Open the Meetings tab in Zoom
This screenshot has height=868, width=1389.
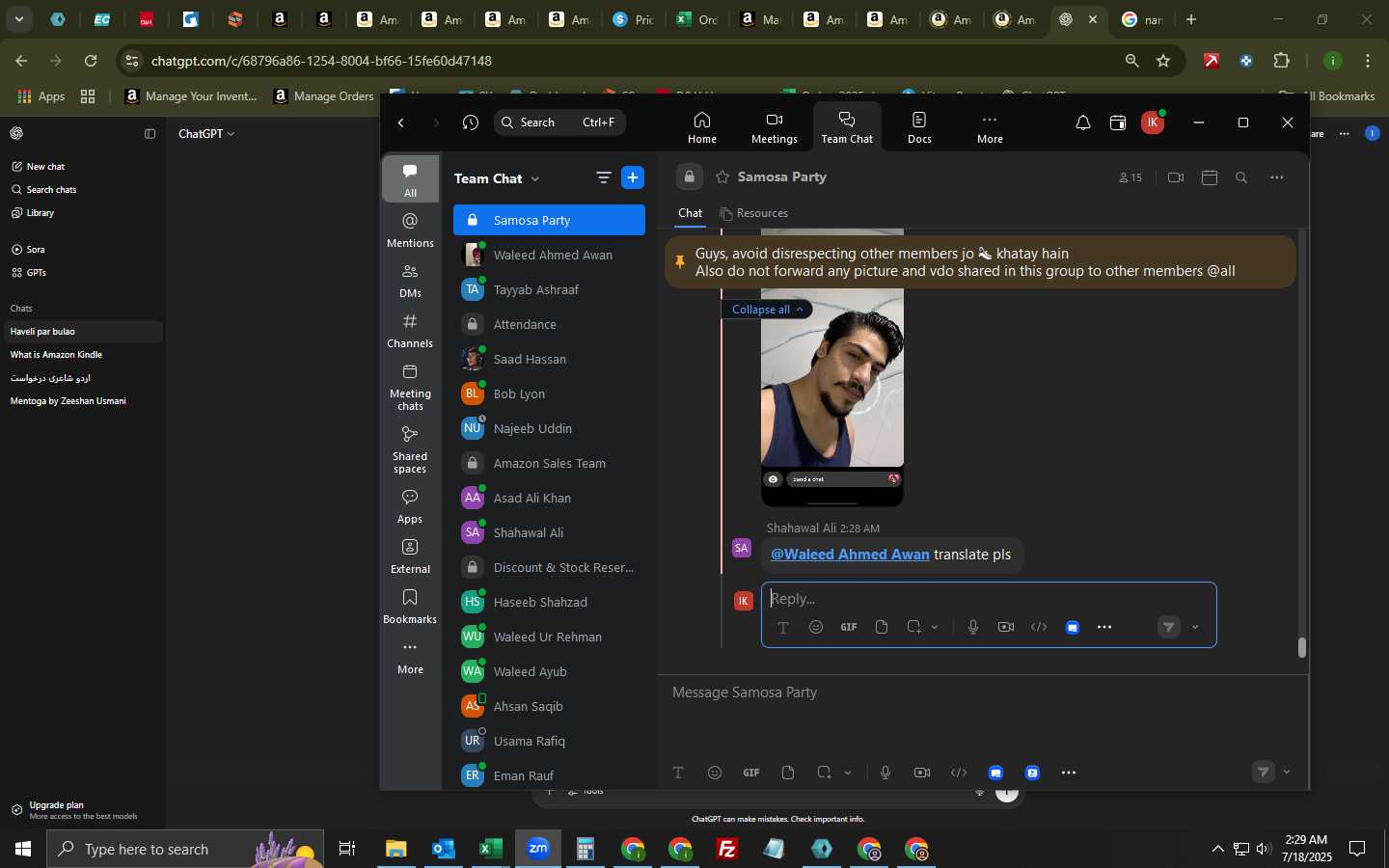(774, 127)
